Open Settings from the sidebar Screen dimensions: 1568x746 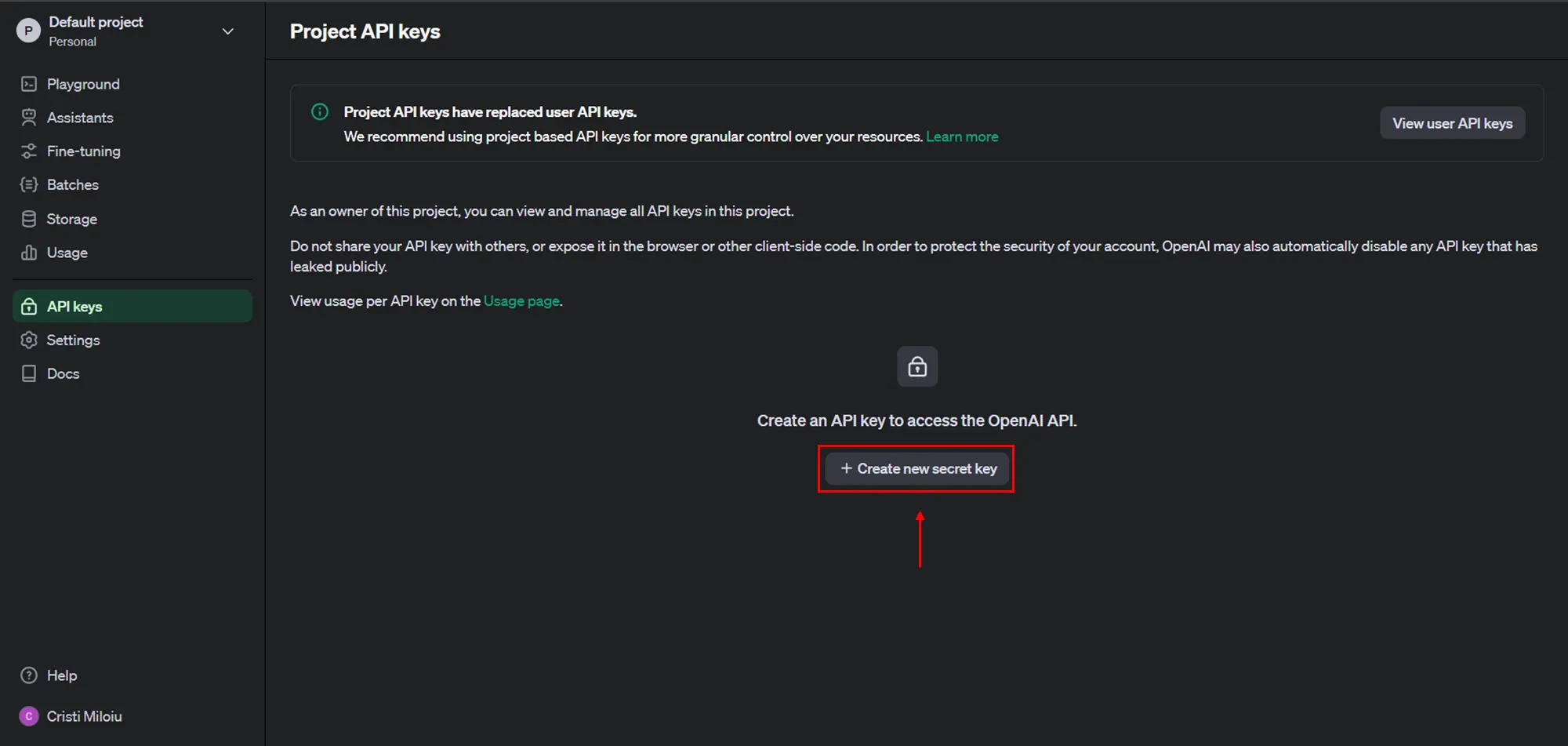pos(132,340)
